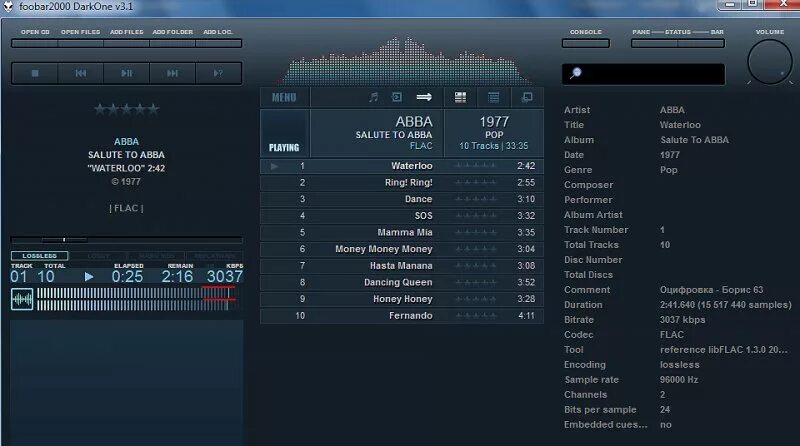800x446 pixels.
Task: Click the Add Files button
Action: tap(127, 43)
